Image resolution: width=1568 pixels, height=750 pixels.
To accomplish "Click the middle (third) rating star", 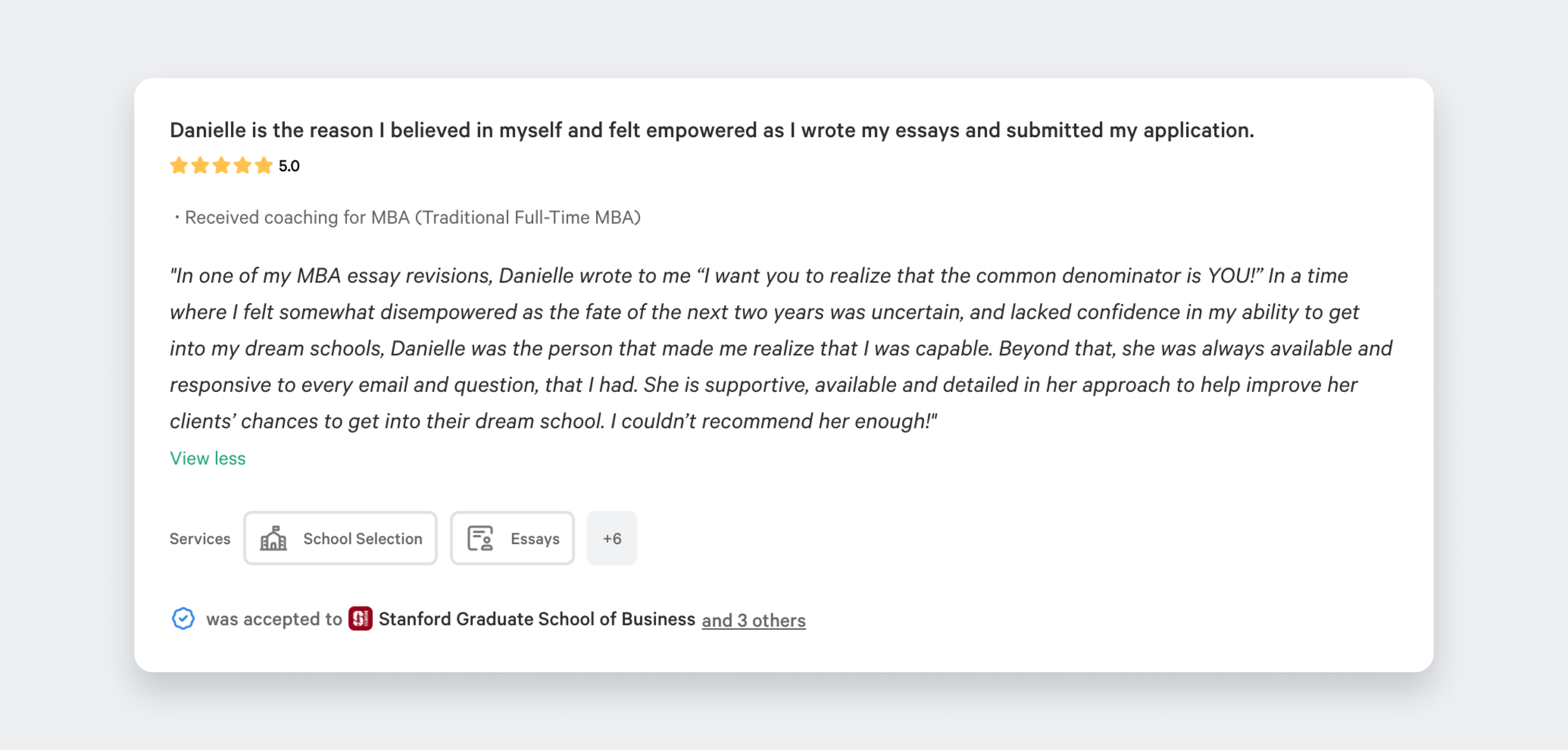I will coord(221,165).
